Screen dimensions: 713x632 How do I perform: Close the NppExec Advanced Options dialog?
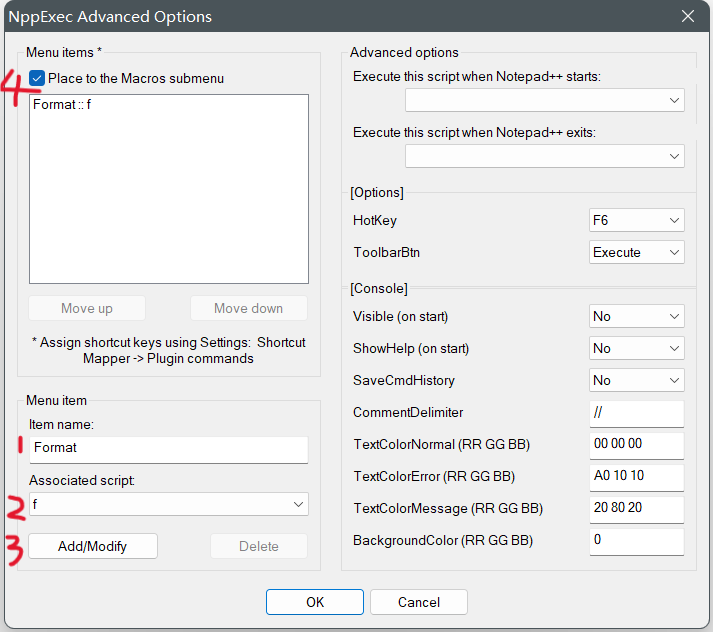pos(687,17)
